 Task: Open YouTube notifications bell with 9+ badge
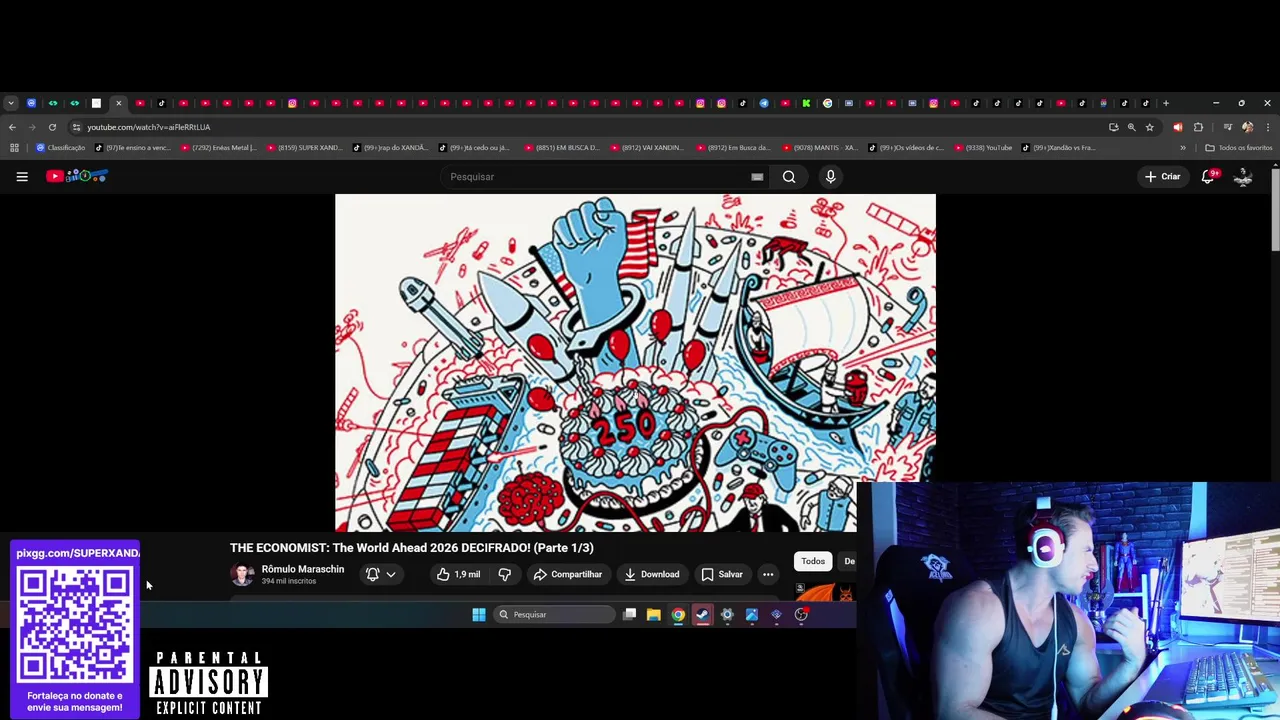1208,176
